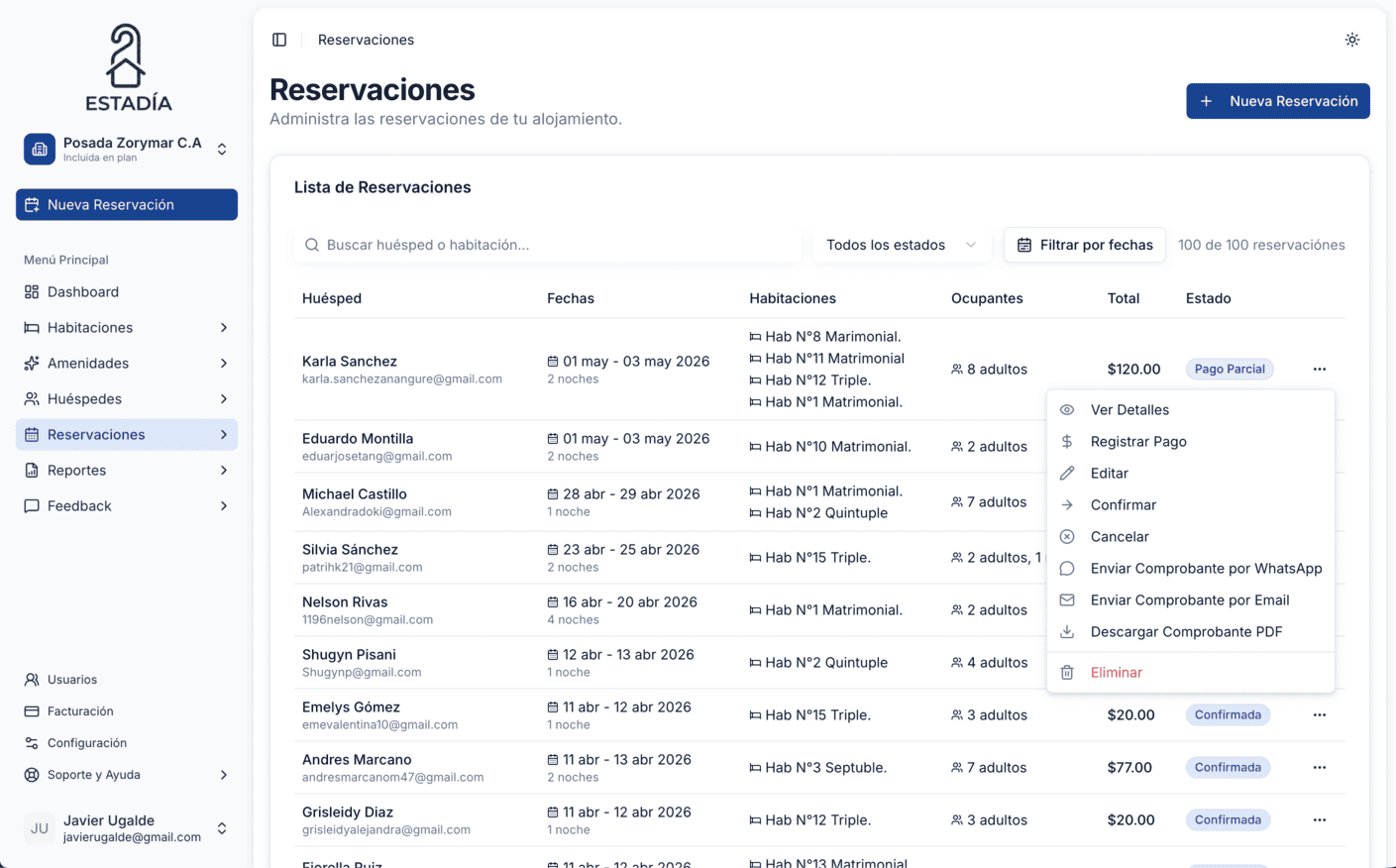Image resolution: width=1396 pixels, height=868 pixels.
Task: Click the arrow icon beside Confirmar
Action: [1067, 505]
